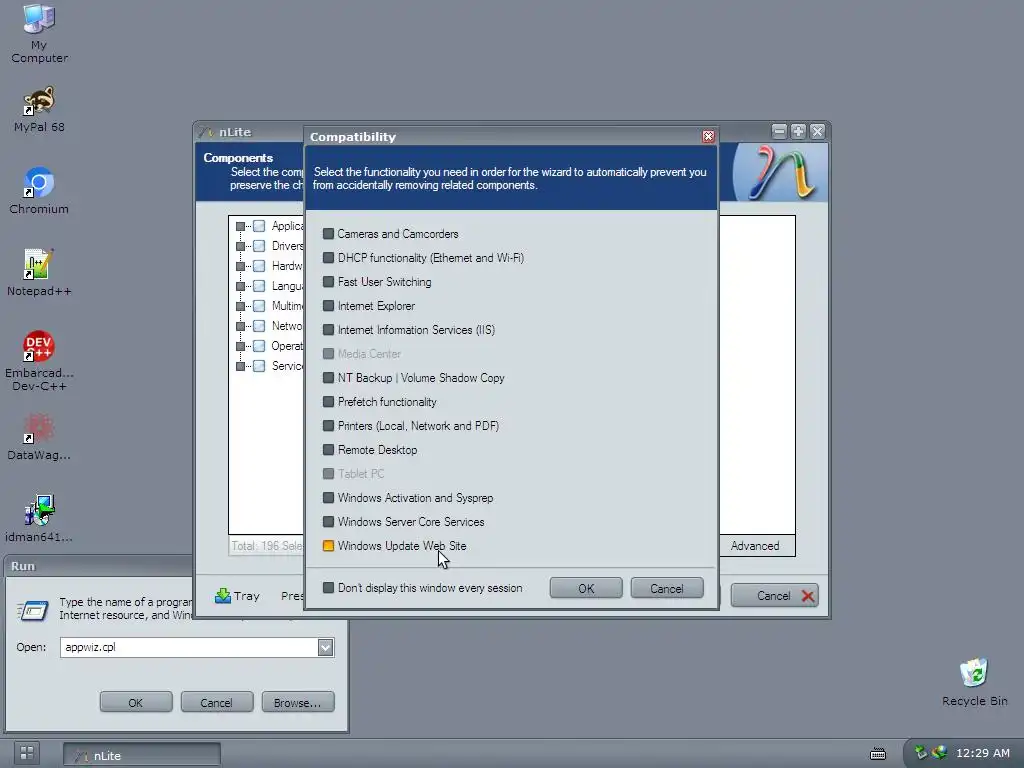Click Browse... in the Run dialog
The width and height of the screenshot is (1024, 768).
(298, 703)
